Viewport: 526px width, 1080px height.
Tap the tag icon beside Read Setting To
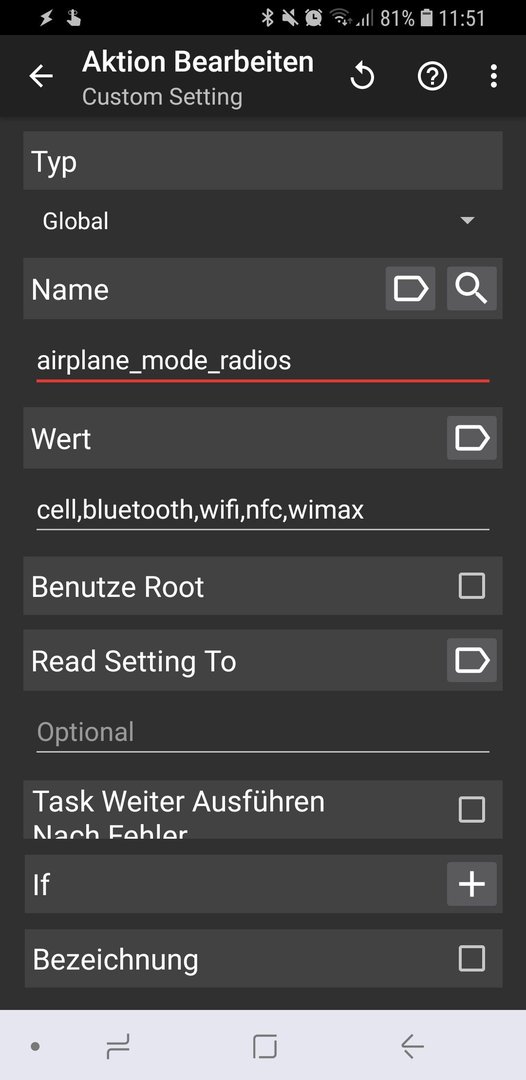tap(472, 661)
